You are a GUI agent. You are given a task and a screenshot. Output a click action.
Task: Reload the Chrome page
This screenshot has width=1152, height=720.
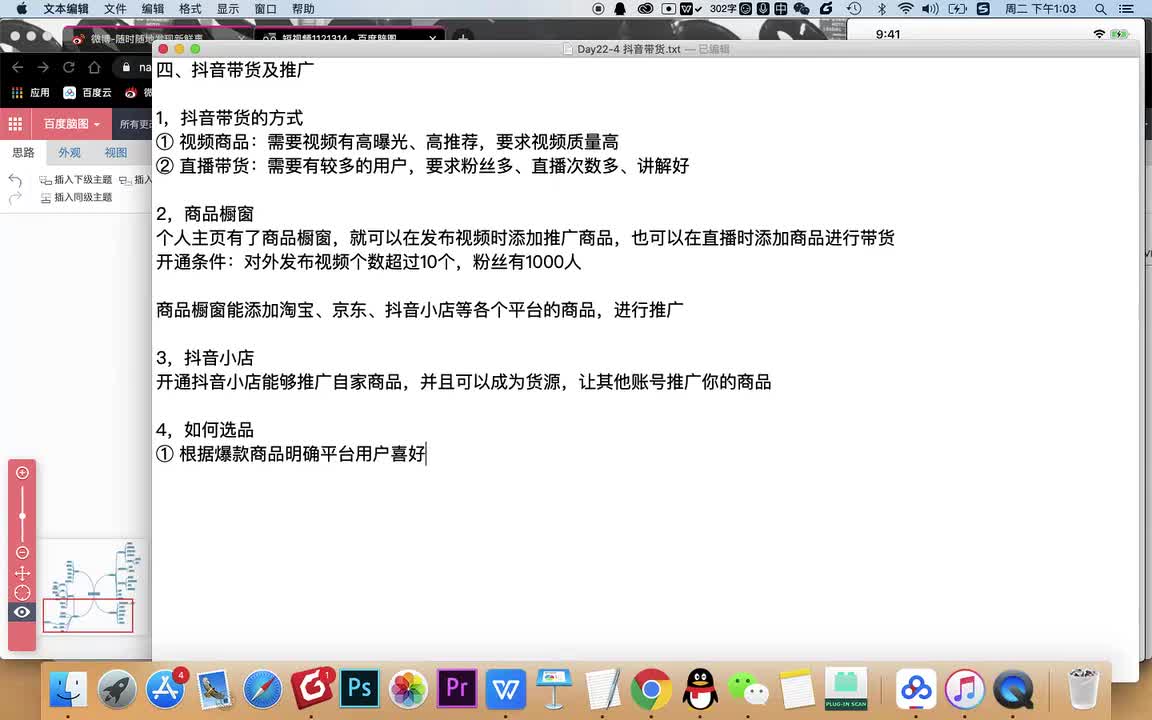(x=68, y=68)
